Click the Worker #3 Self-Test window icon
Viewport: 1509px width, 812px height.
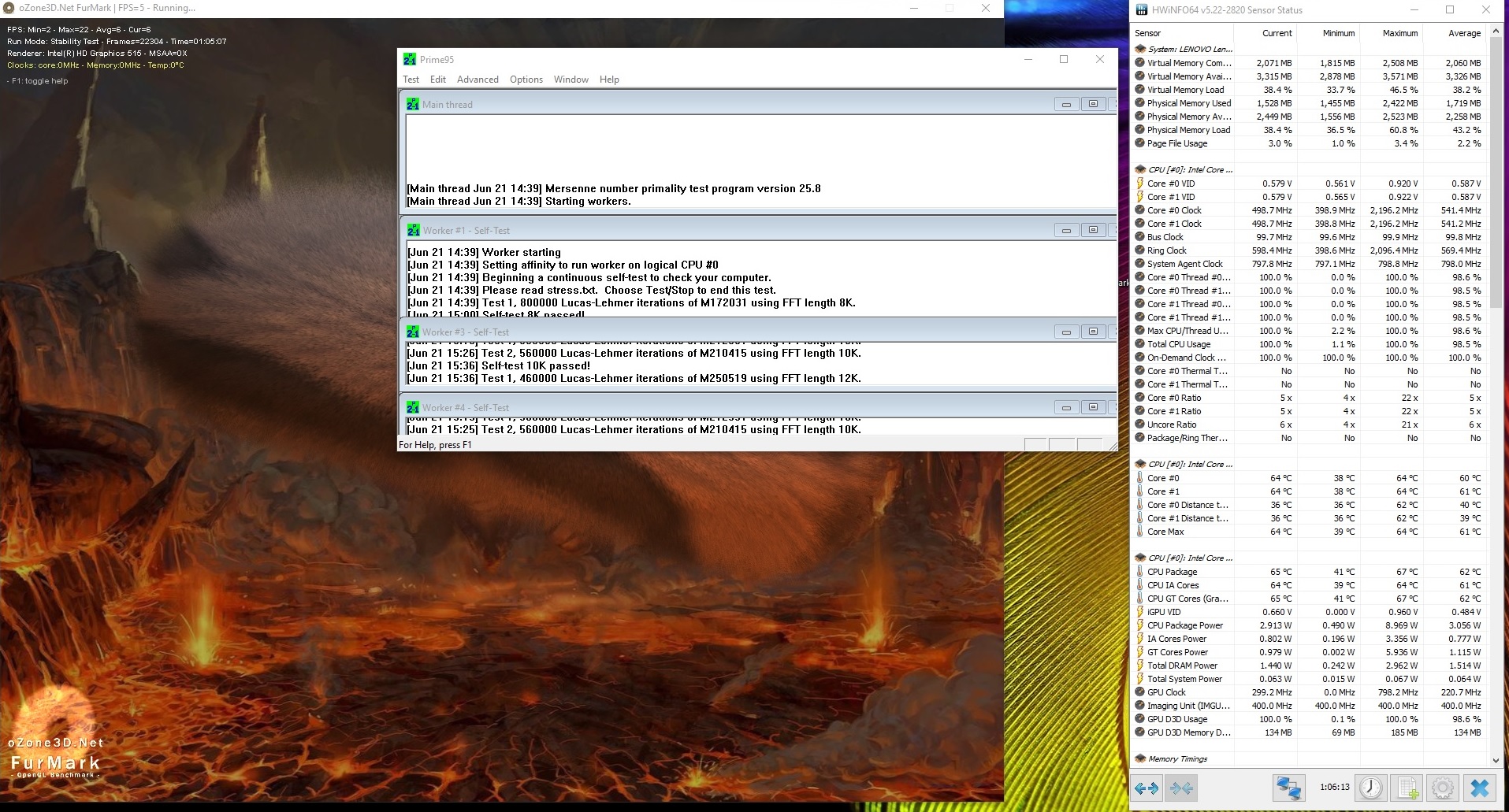click(x=413, y=332)
